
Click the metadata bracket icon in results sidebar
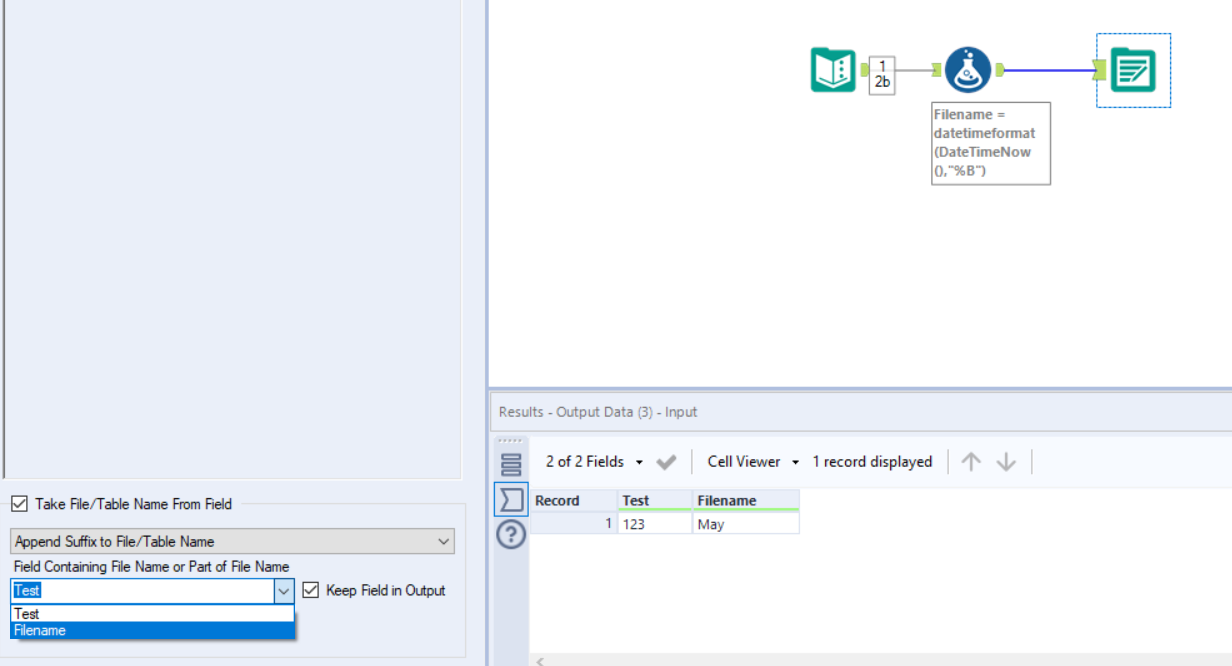pos(511,498)
